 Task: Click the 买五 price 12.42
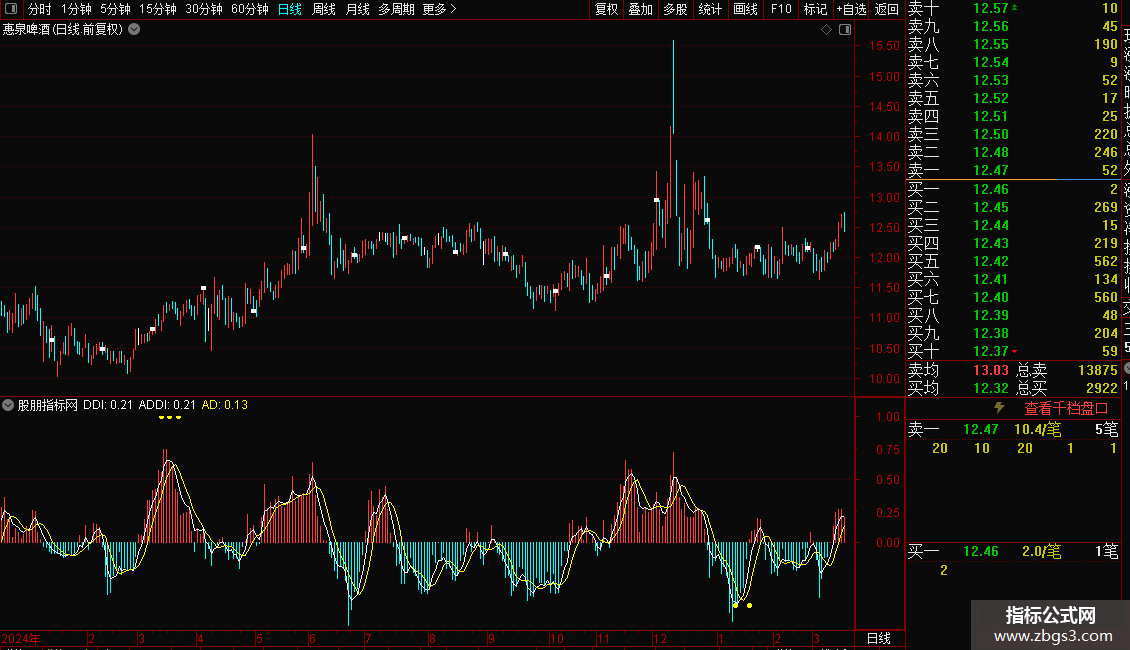point(990,261)
